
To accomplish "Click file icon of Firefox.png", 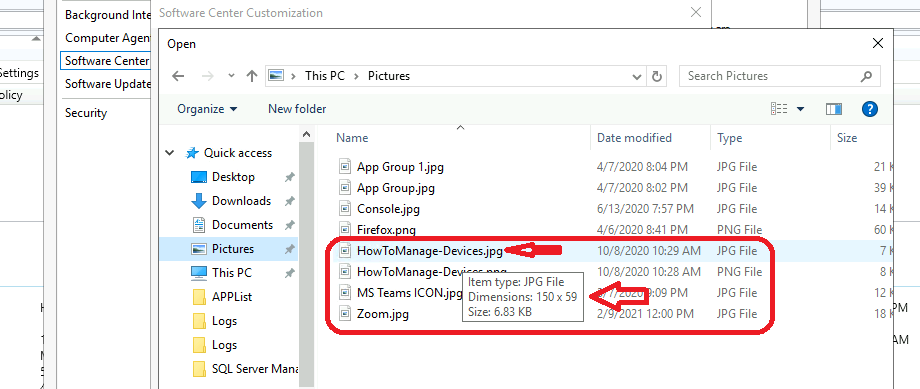I will click(x=345, y=230).
